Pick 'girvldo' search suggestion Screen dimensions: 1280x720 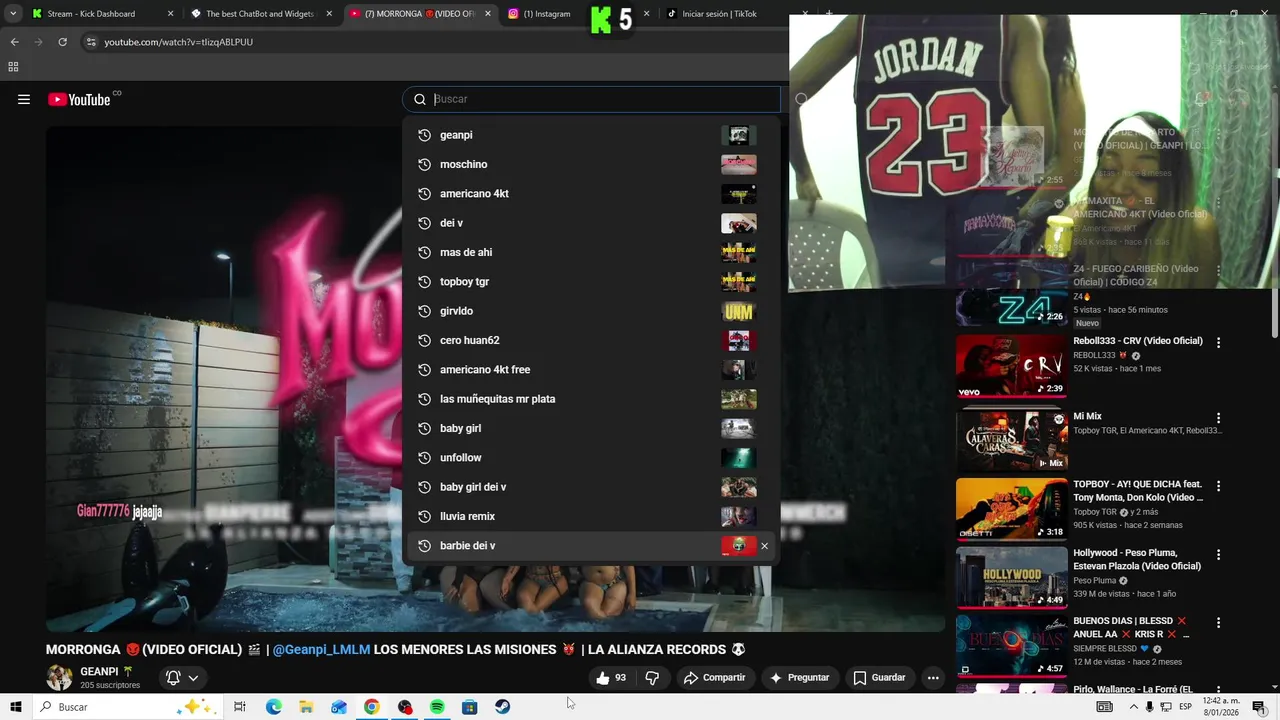tap(591, 311)
